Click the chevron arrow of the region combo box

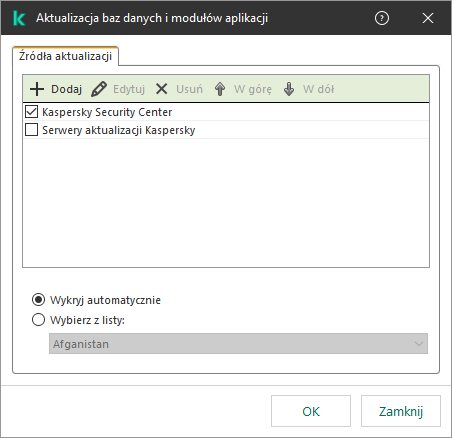coord(419,344)
